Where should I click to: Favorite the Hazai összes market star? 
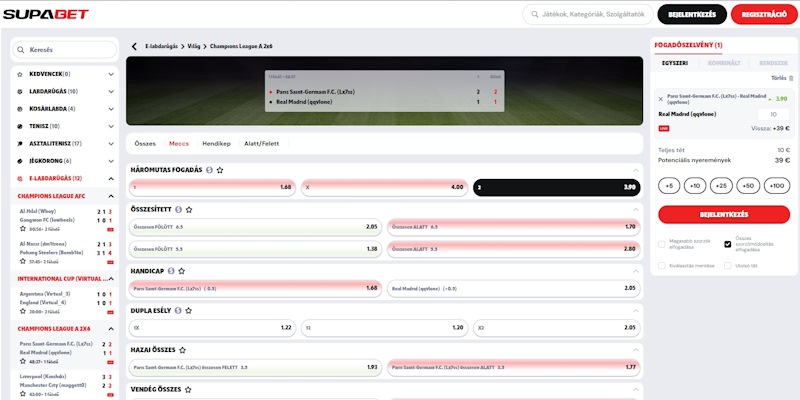182,350
